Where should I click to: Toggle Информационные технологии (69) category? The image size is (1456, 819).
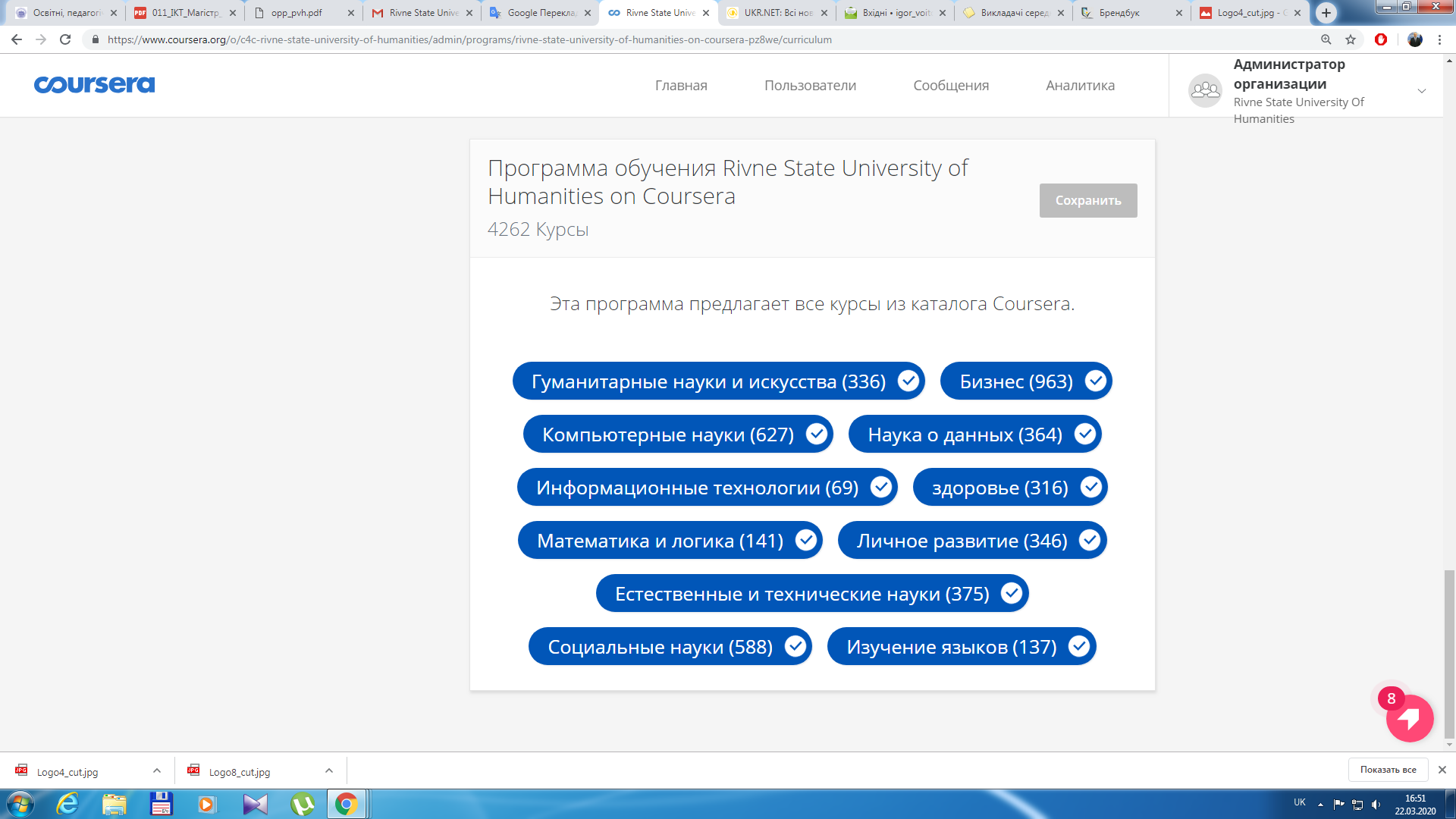pos(708,487)
